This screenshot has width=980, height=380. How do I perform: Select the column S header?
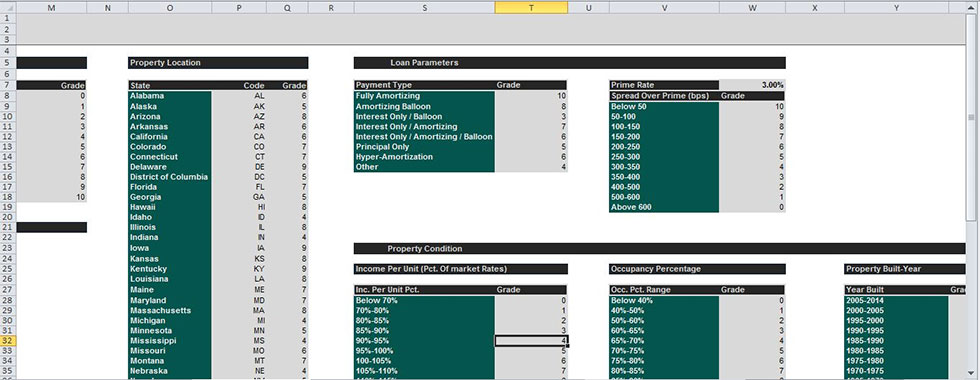click(x=424, y=7)
